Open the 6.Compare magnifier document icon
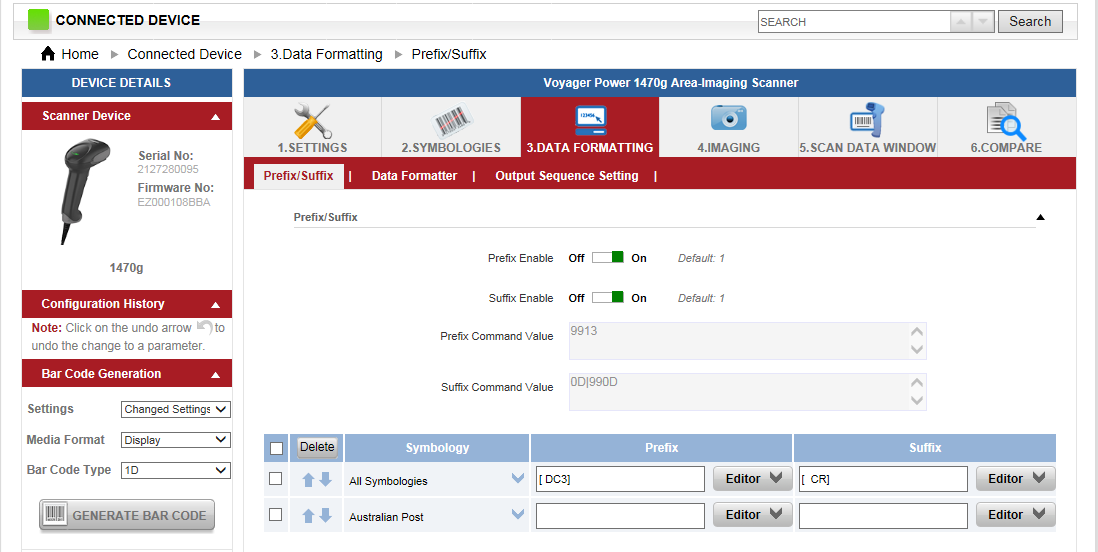 1006,127
